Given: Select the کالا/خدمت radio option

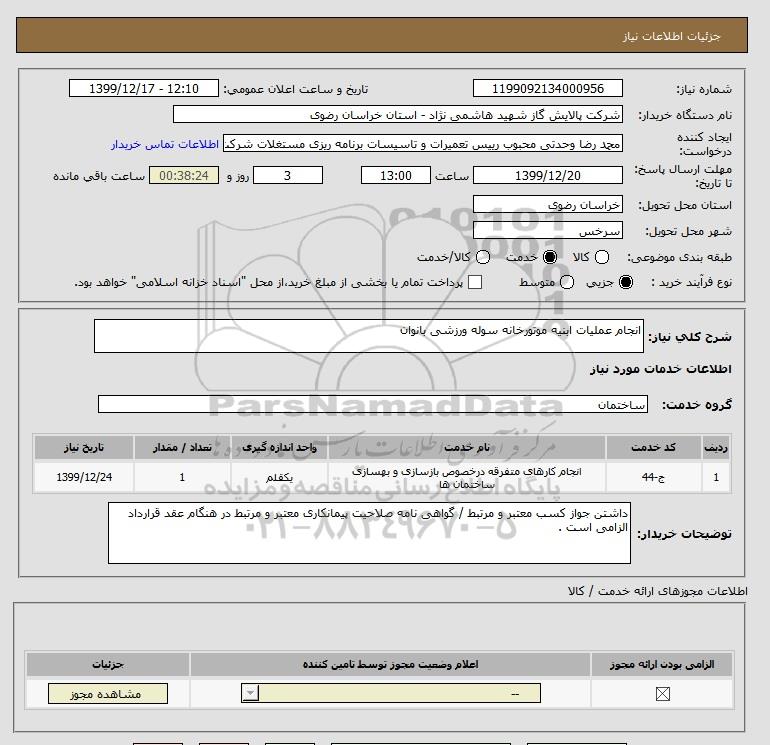Looking at the screenshot, I should click(x=483, y=257).
